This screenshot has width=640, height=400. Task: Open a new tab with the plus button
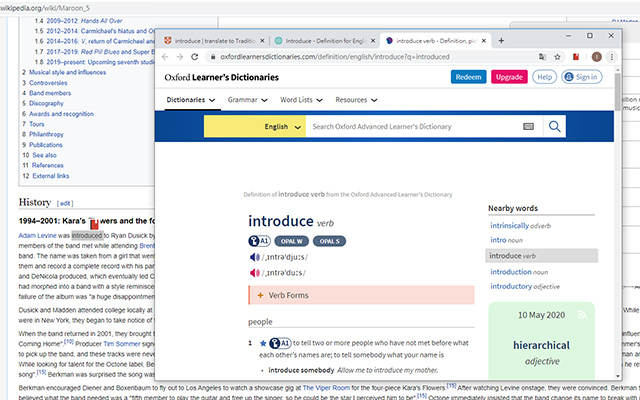[501, 40]
